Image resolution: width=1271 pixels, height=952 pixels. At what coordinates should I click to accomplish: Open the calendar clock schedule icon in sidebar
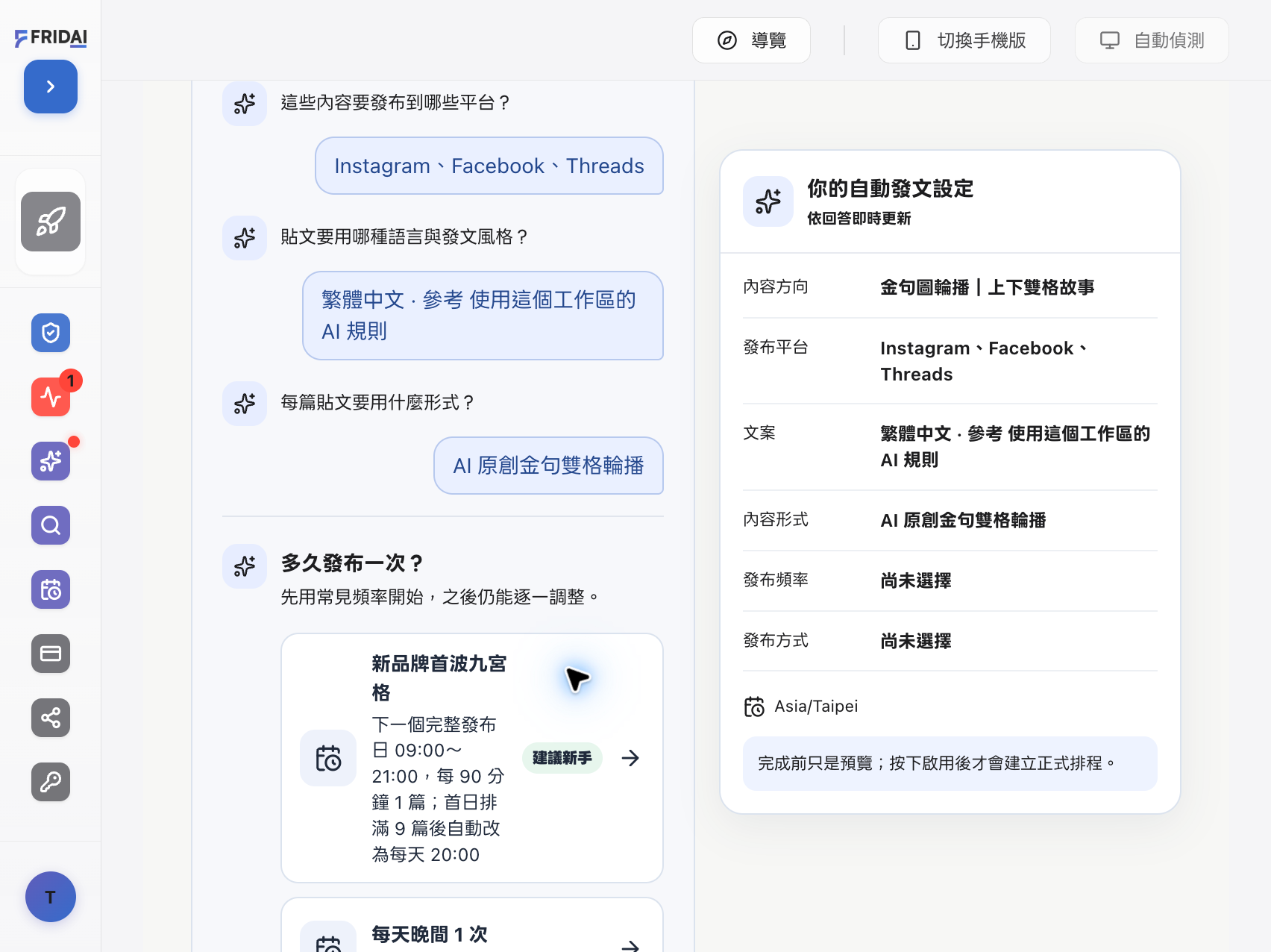coord(51,589)
